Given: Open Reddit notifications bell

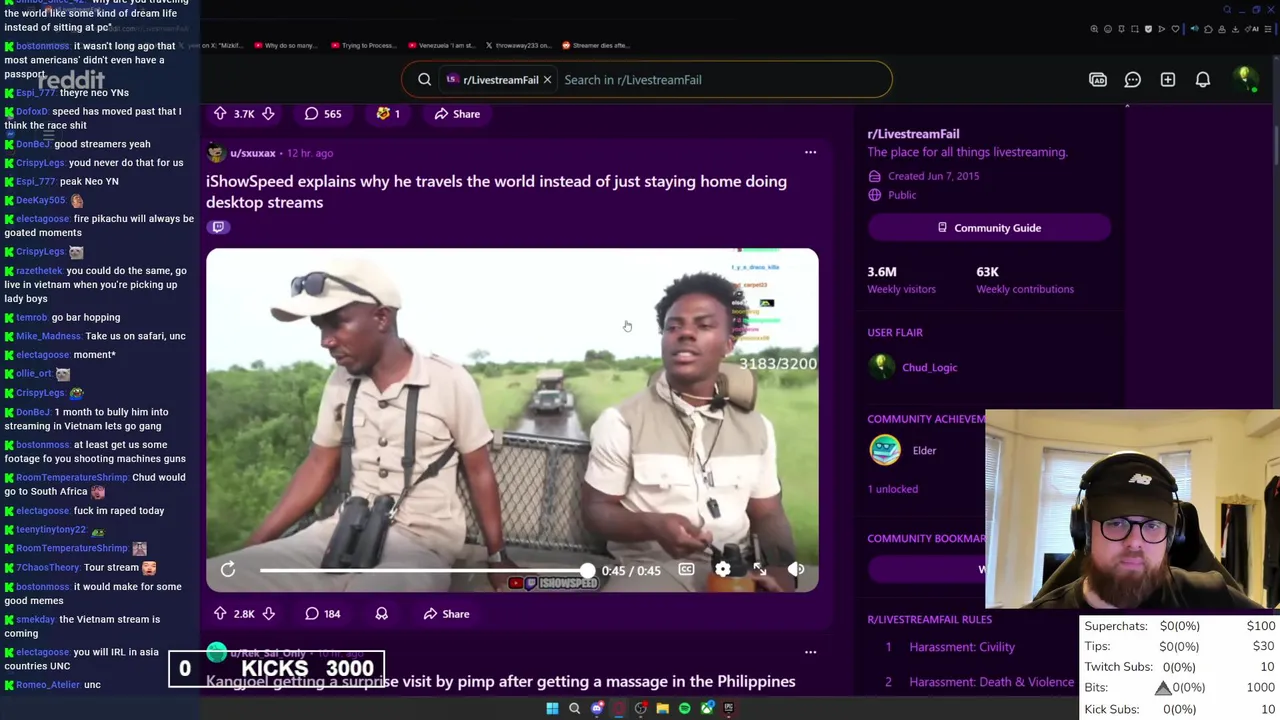Looking at the screenshot, I should tap(1203, 80).
